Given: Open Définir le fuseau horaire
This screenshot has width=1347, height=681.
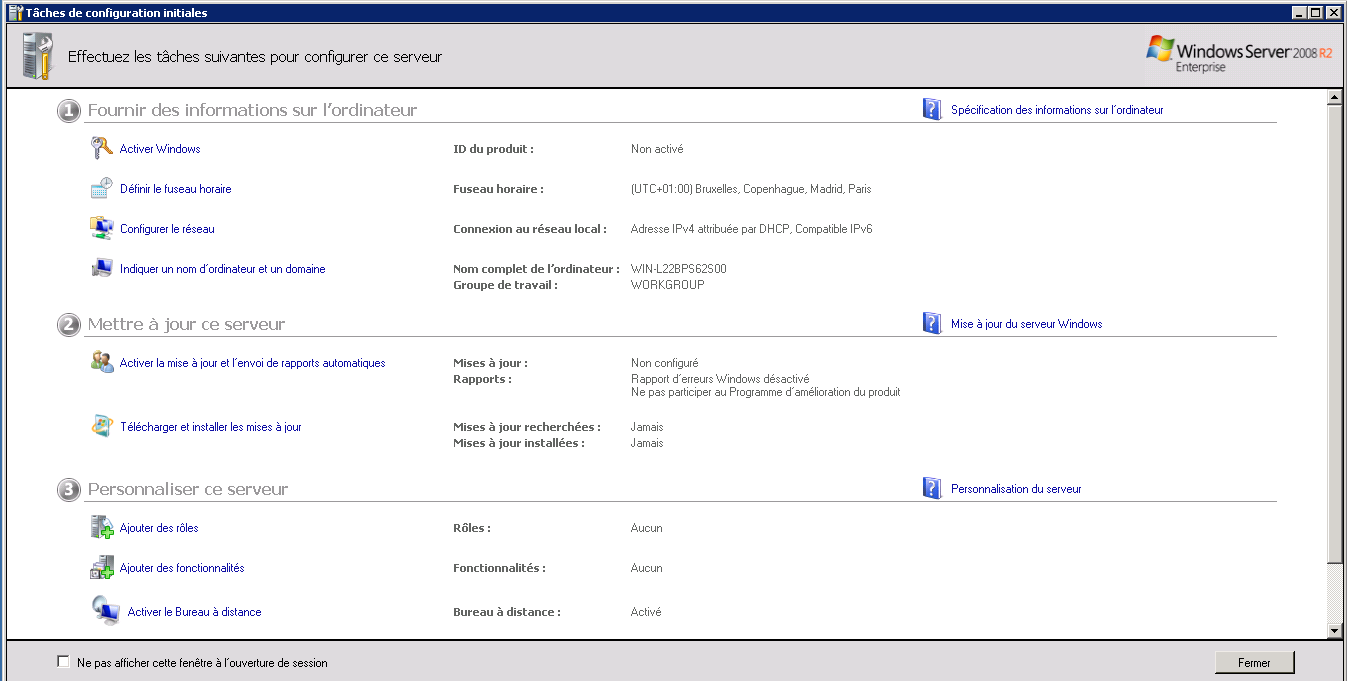Looking at the screenshot, I should click(x=175, y=189).
